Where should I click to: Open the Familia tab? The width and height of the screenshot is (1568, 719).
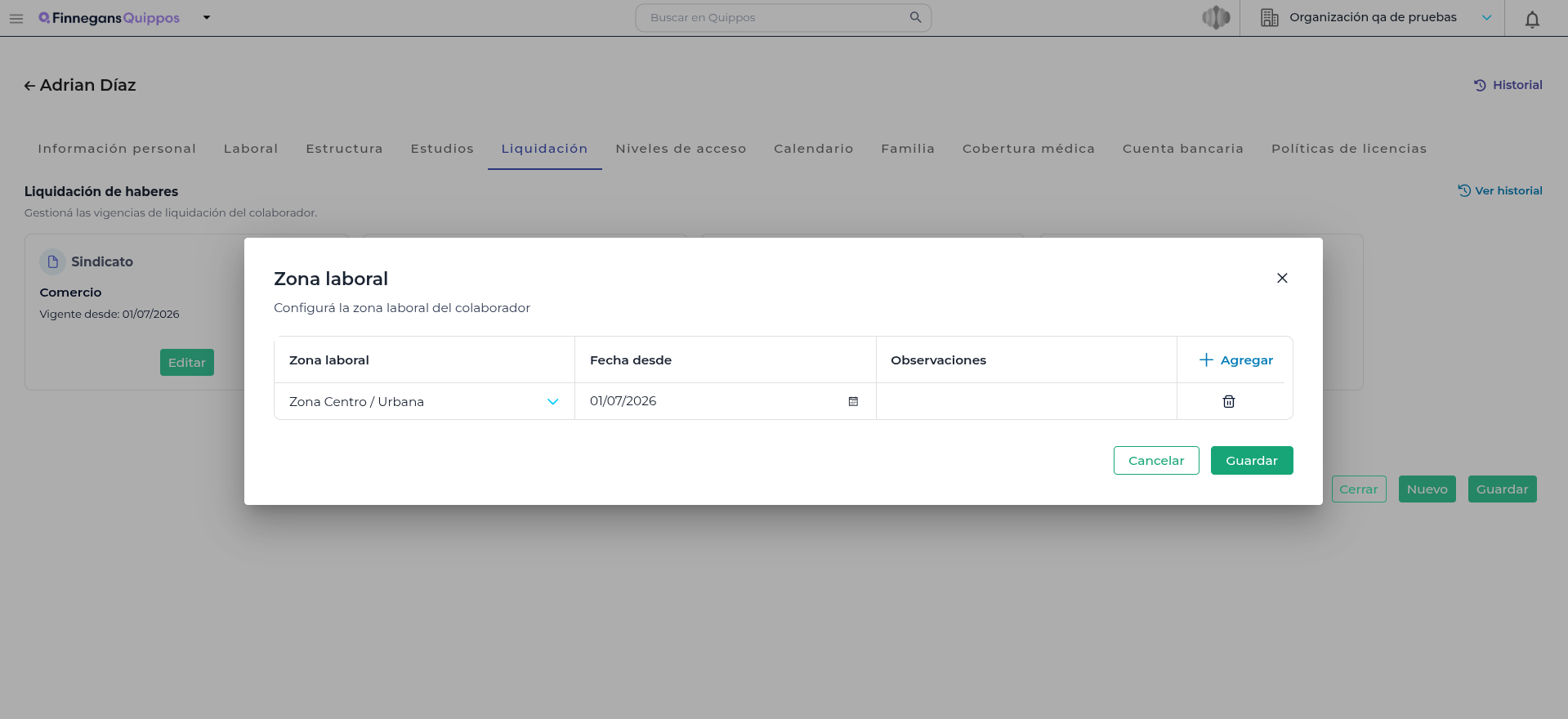point(908,149)
